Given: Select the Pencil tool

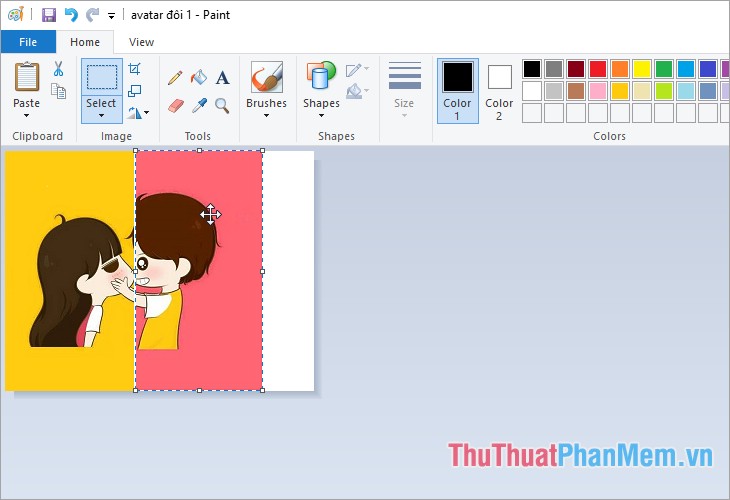Looking at the screenshot, I should coord(175,78).
